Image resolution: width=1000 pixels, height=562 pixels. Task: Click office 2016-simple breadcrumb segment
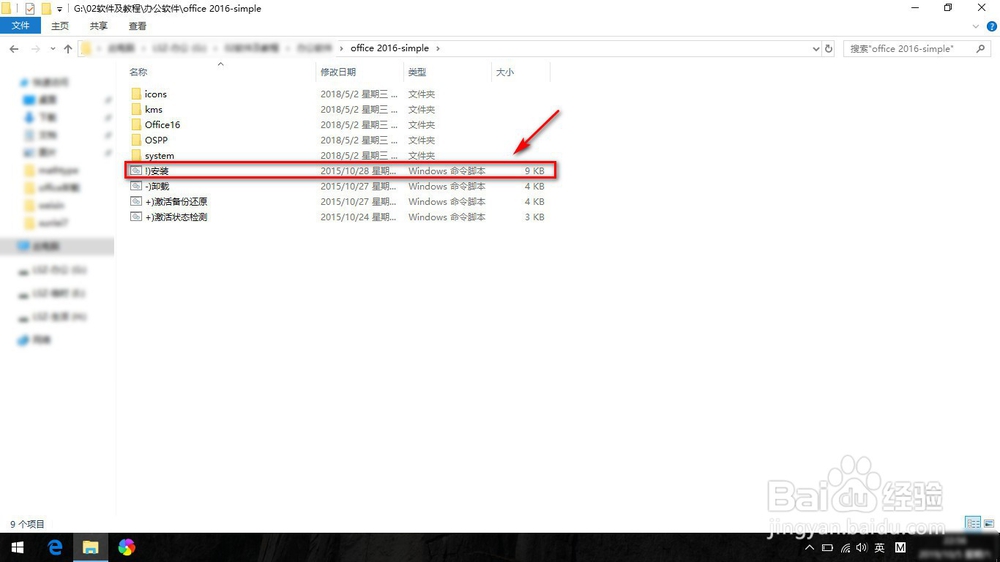tap(389, 48)
